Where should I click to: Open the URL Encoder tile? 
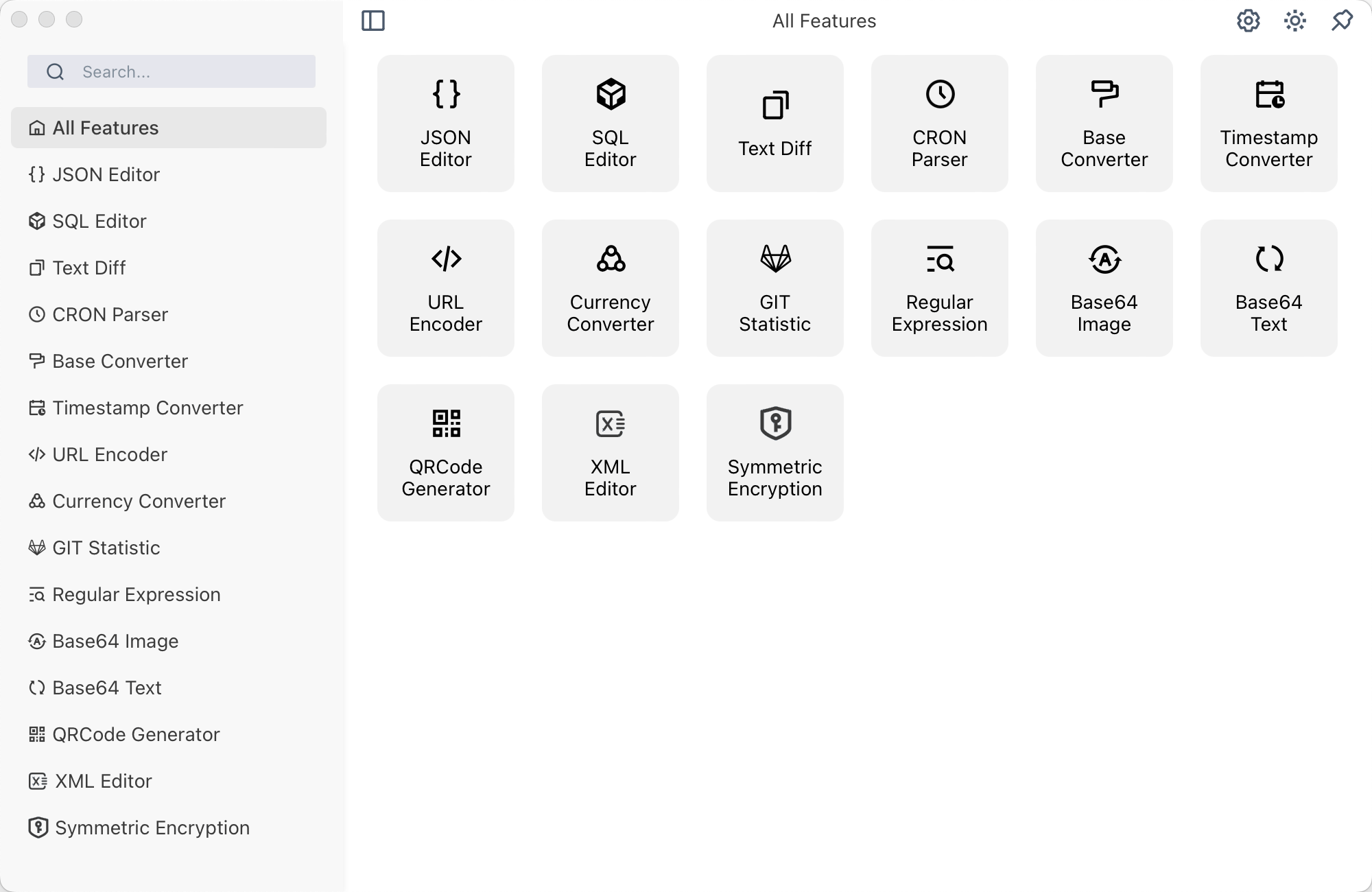click(x=445, y=288)
